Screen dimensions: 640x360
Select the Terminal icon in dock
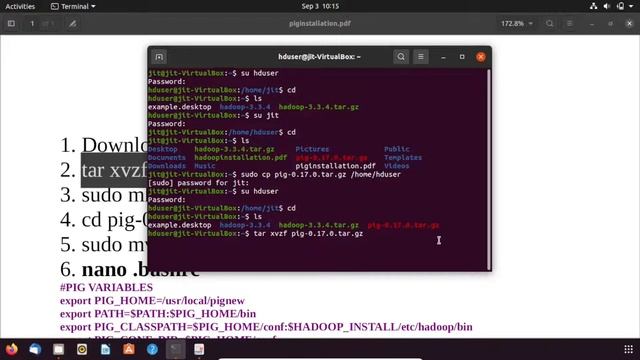(176, 349)
